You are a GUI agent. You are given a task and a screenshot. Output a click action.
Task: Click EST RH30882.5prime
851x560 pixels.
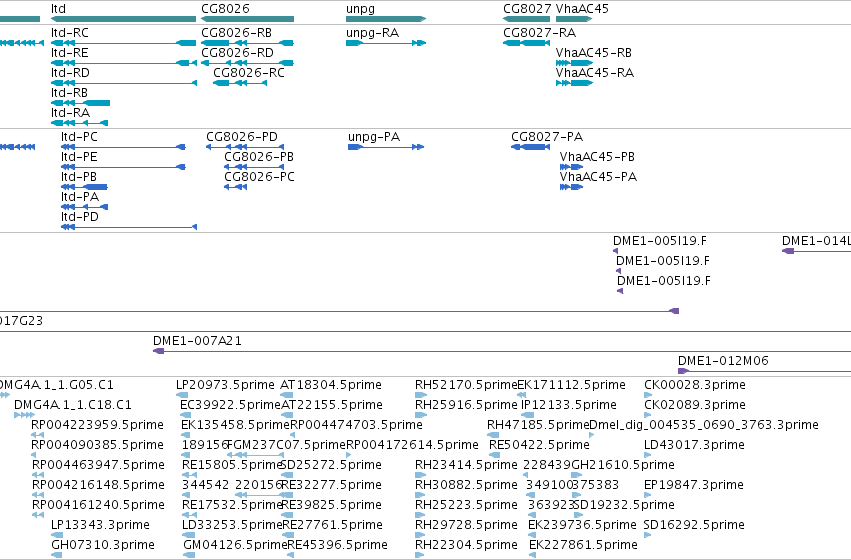[x=466, y=485]
